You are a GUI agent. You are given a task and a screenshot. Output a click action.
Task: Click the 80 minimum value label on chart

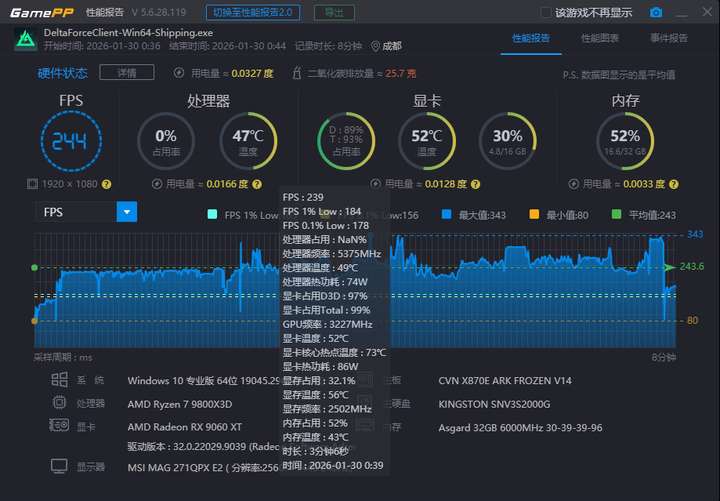point(692,321)
